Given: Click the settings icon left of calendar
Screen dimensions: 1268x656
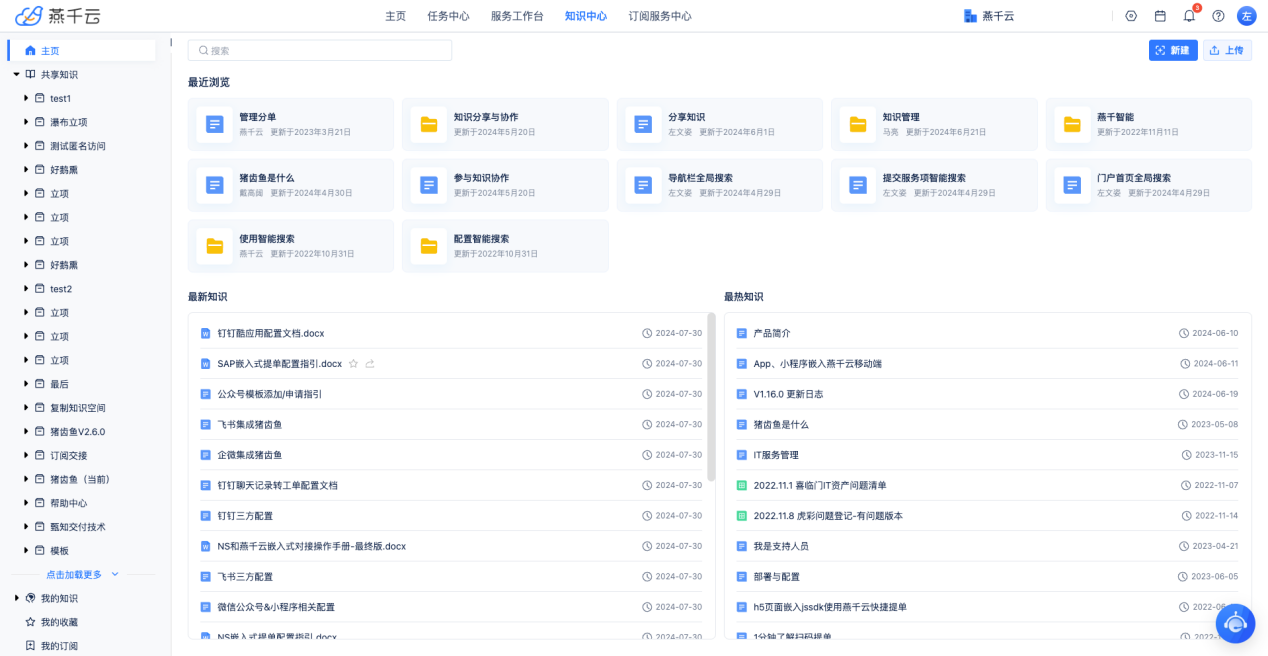Looking at the screenshot, I should [x=1131, y=16].
